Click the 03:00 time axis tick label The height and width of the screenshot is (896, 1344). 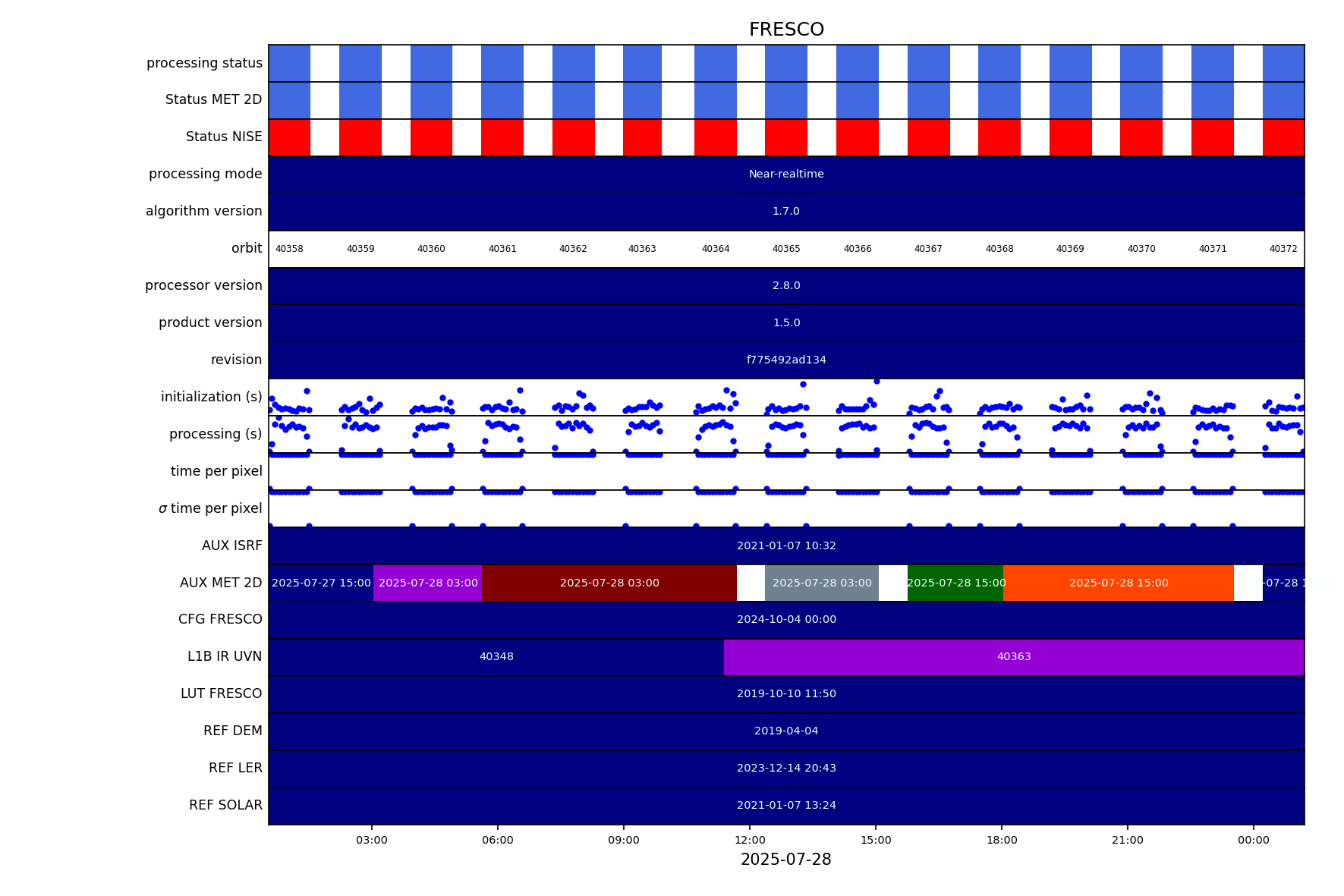coord(372,840)
